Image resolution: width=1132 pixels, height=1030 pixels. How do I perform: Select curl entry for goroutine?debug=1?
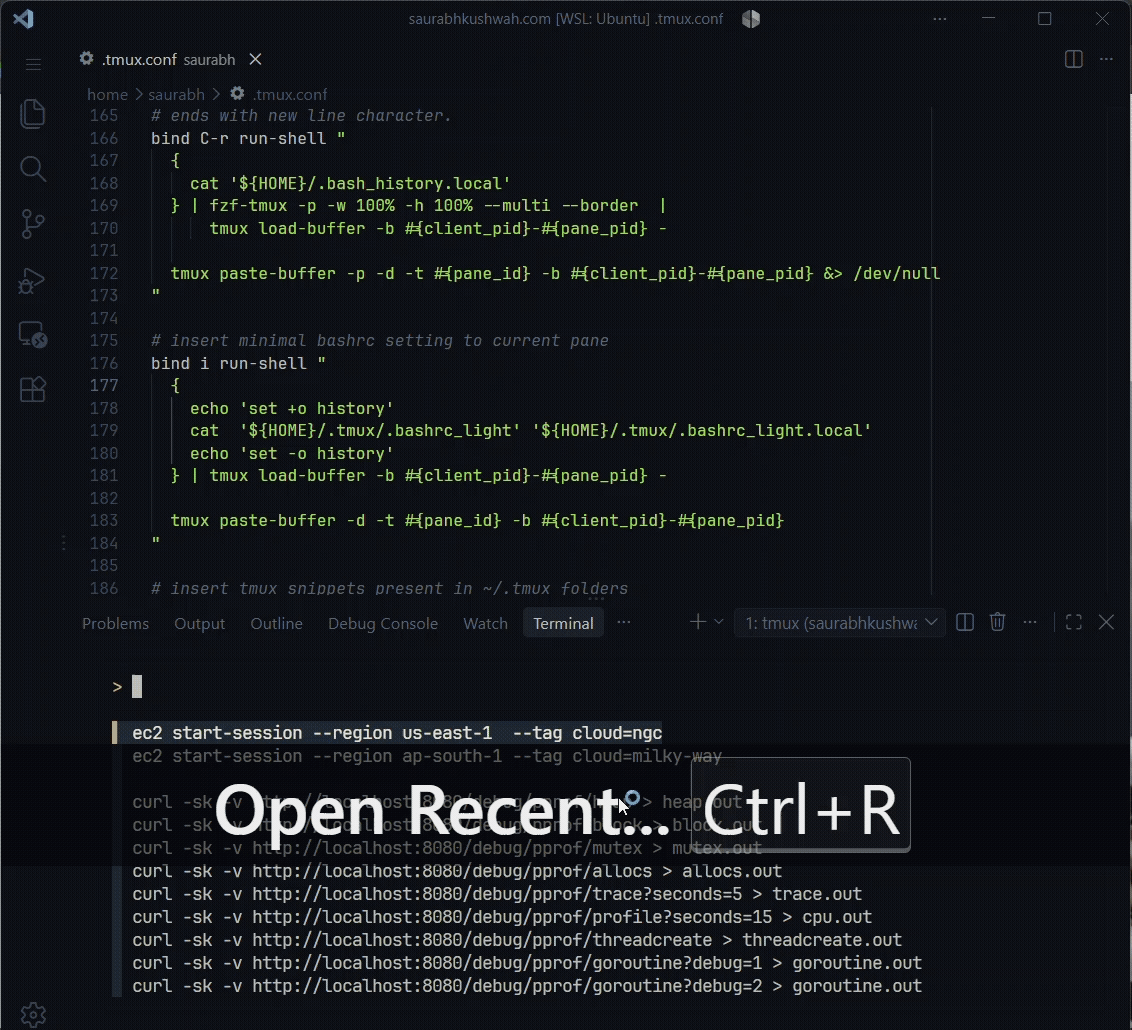[x=527, y=964]
